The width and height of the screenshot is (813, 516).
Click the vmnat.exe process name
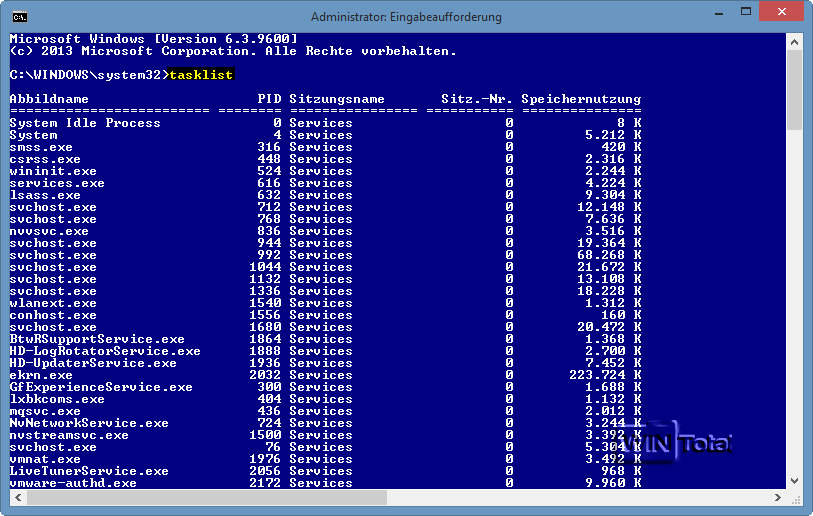(x=45, y=459)
